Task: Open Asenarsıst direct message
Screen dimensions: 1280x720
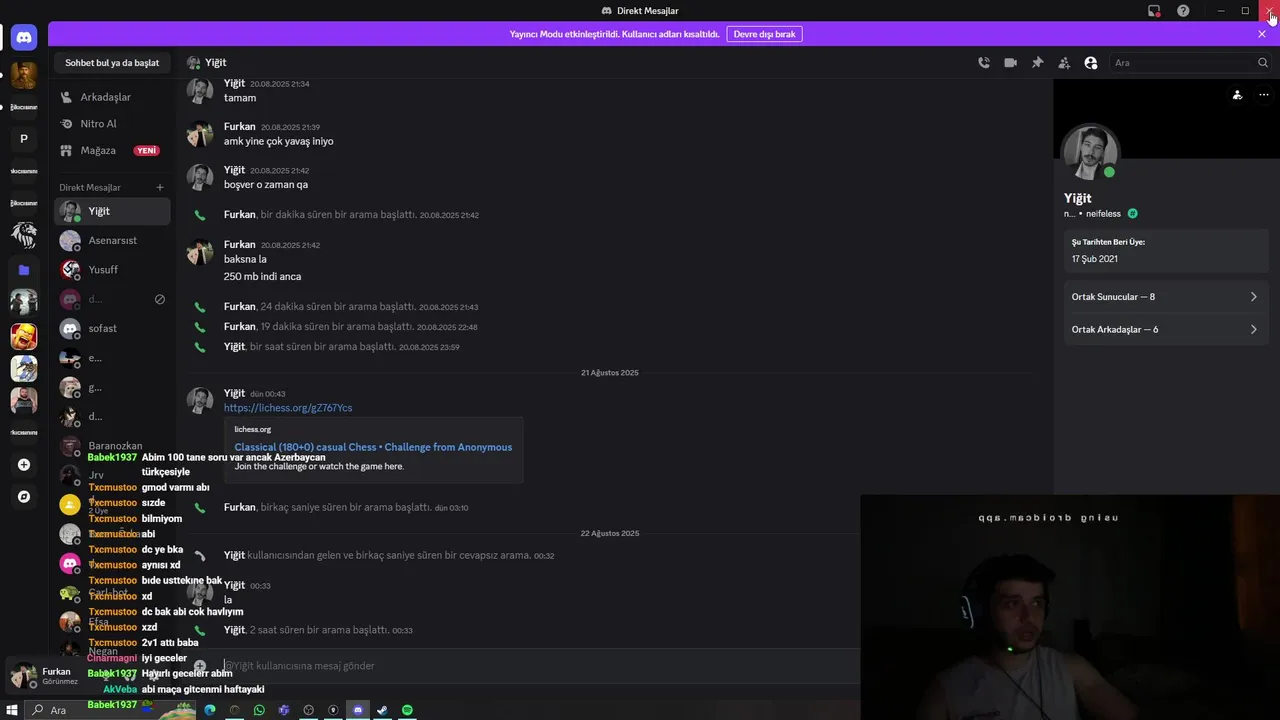Action: pyautogui.click(x=112, y=241)
